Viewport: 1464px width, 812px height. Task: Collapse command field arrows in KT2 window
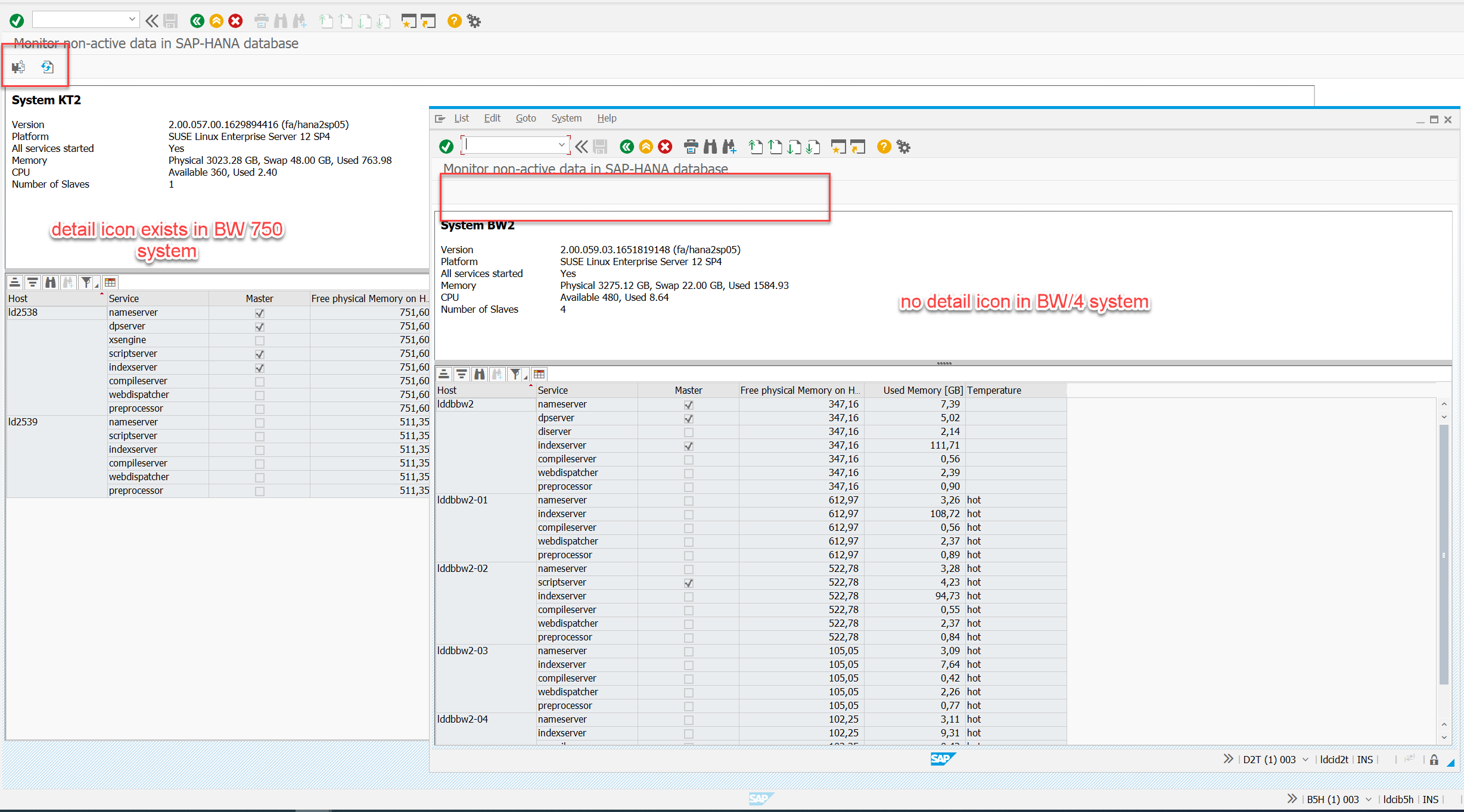[152, 21]
